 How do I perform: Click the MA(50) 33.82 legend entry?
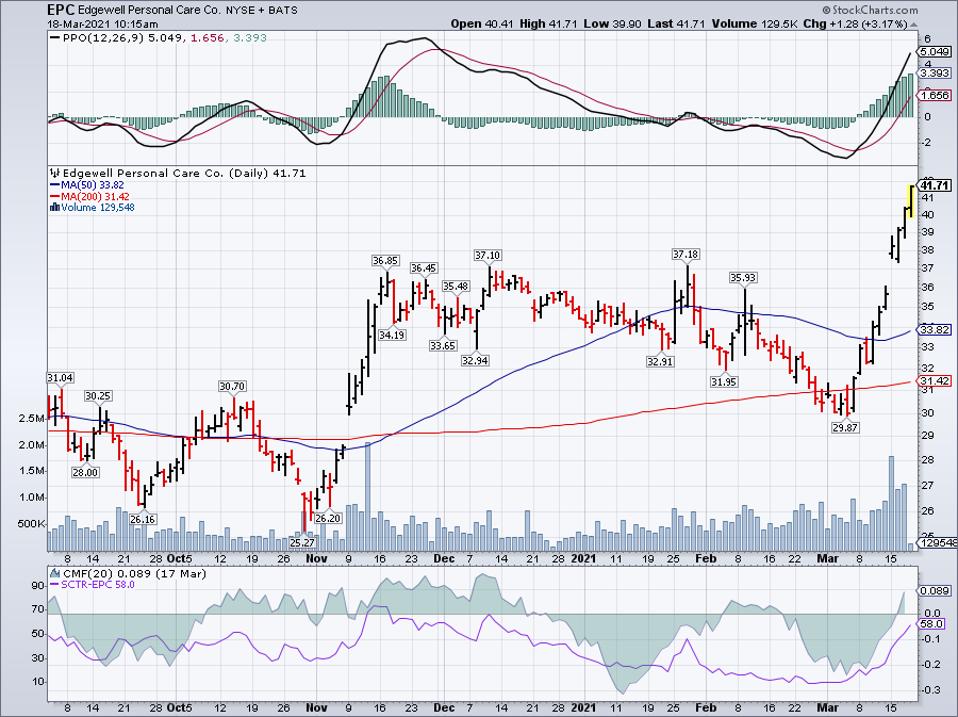point(92,185)
